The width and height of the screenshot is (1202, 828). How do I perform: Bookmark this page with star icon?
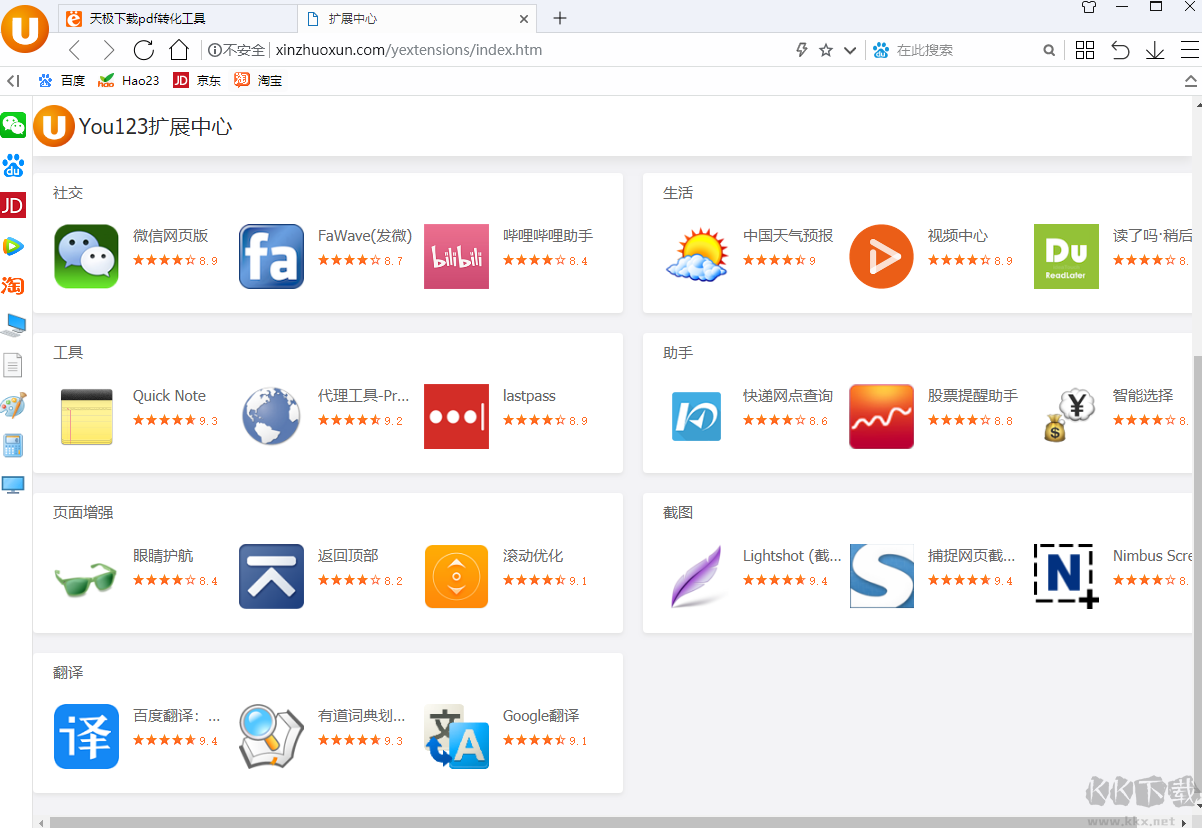[x=826, y=50]
